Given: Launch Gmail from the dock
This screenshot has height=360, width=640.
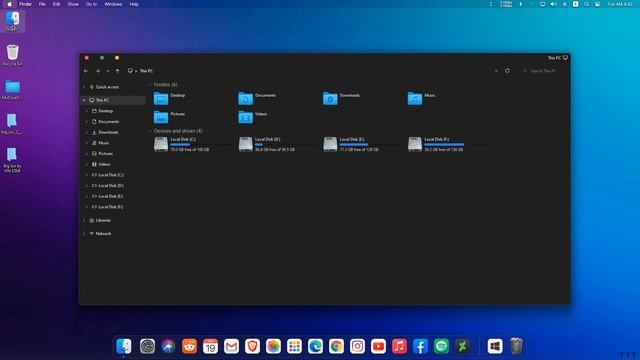Looking at the screenshot, I should pos(231,346).
